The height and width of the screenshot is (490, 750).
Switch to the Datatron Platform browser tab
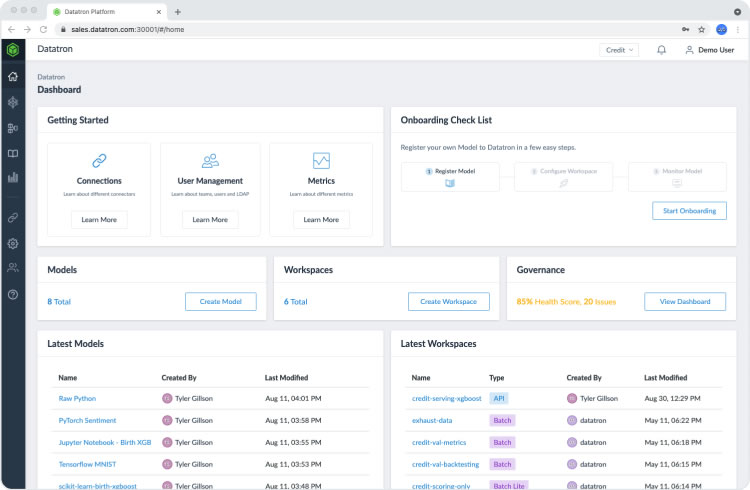[x=107, y=11]
